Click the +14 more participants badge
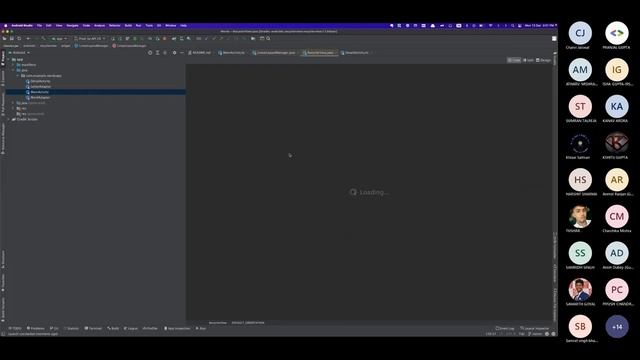 (617, 327)
